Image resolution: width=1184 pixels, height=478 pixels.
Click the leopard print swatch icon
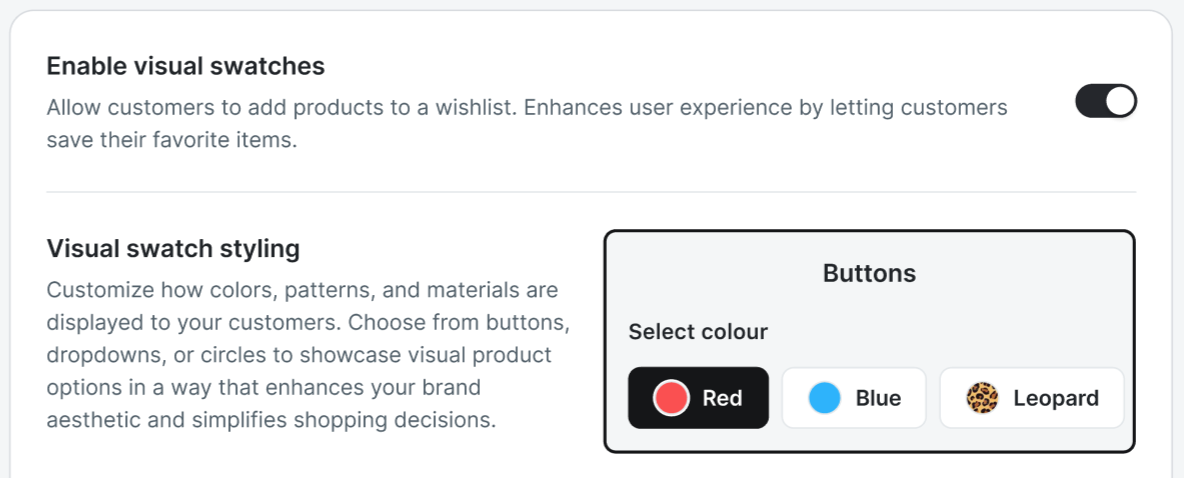tap(982, 398)
